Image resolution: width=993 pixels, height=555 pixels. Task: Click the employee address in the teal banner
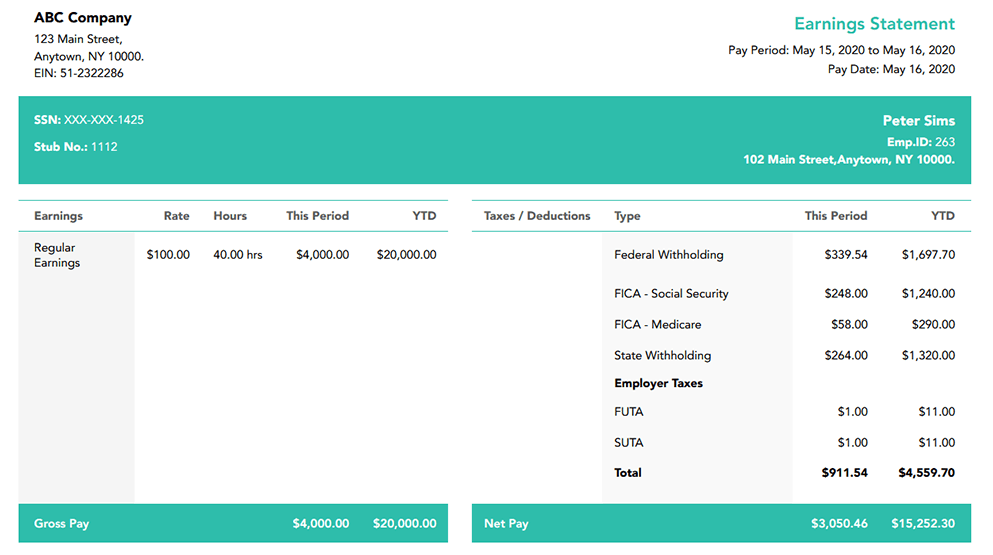[848, 159]
